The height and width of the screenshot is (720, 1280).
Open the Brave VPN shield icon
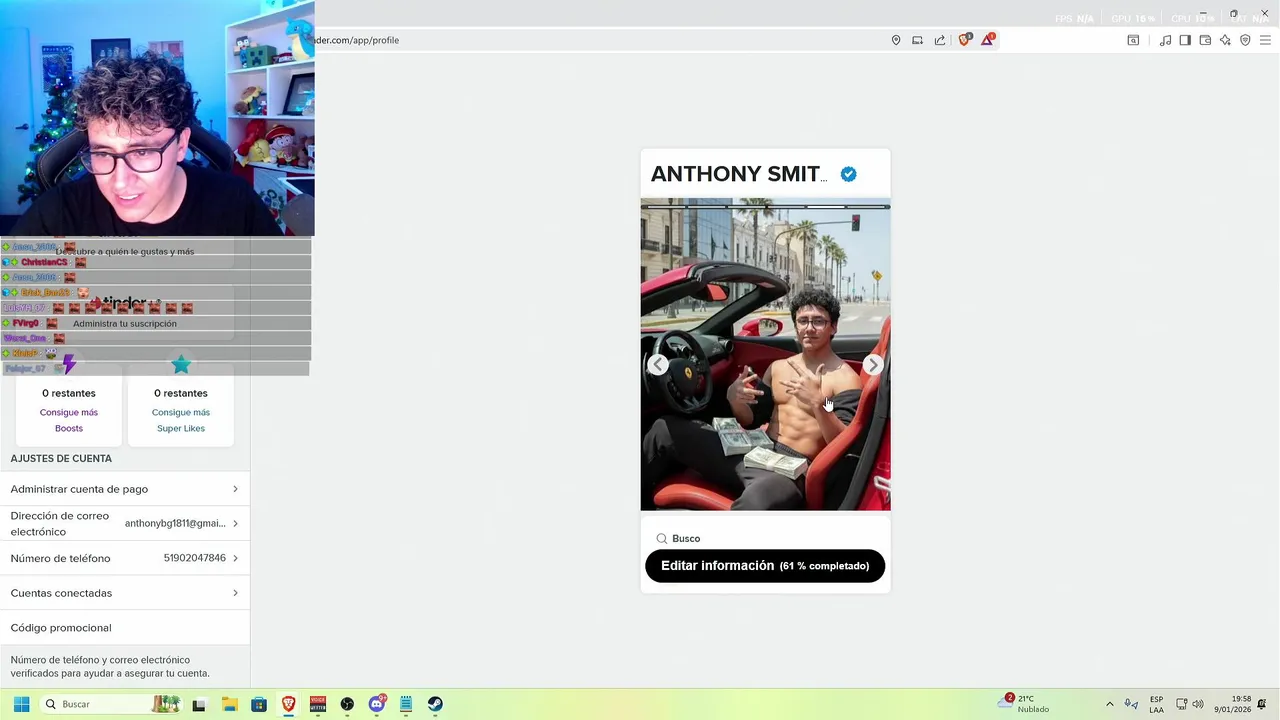pos(1245,40)
